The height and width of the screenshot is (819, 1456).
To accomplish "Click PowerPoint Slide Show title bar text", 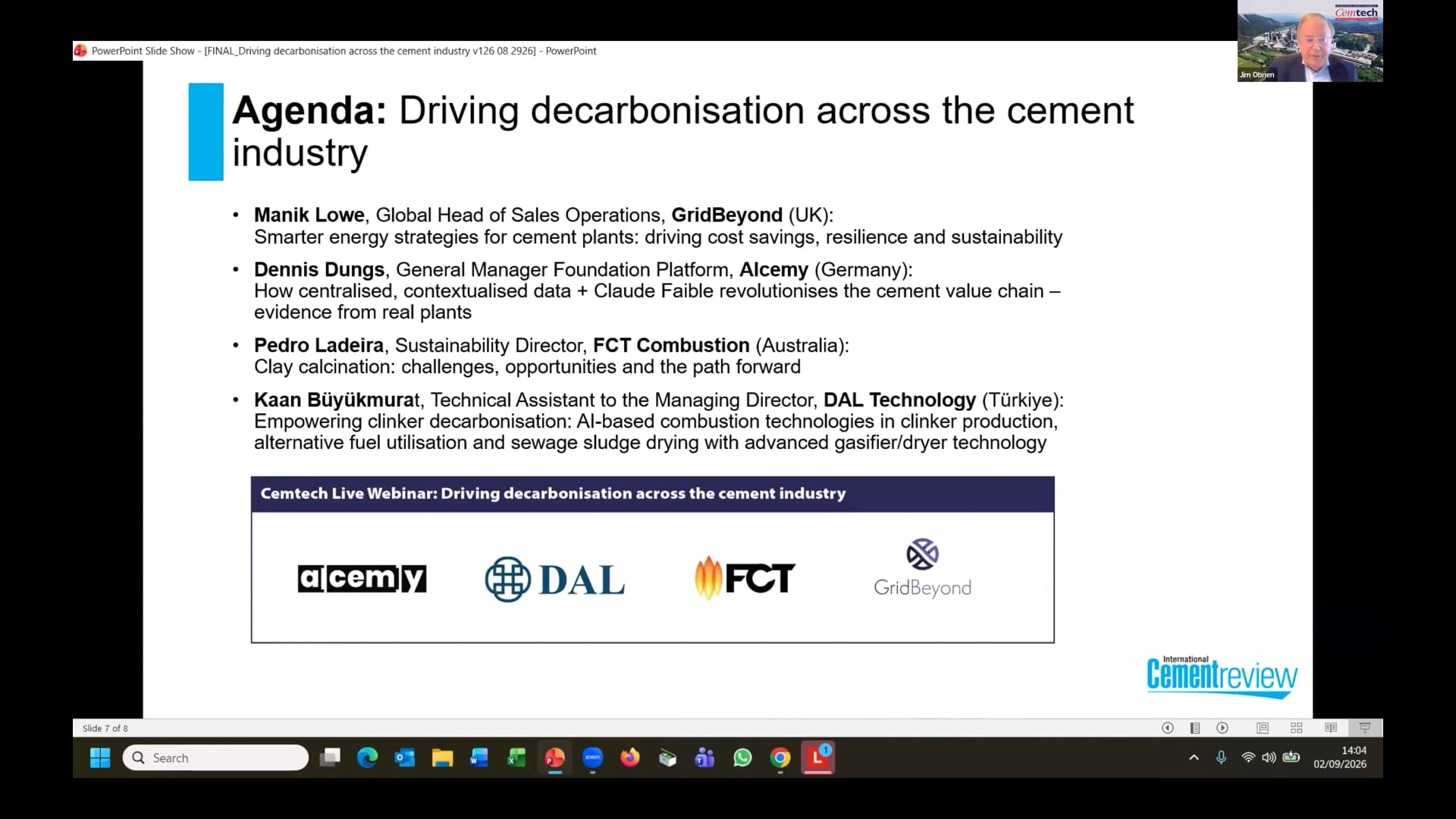I will [344, 51].
